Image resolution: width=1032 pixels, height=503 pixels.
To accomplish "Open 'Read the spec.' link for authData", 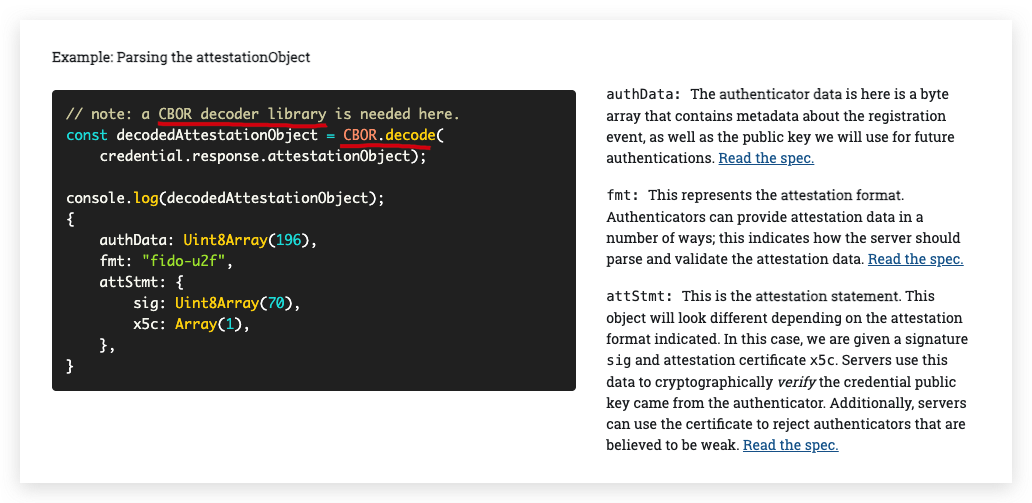I will [766, 159].
